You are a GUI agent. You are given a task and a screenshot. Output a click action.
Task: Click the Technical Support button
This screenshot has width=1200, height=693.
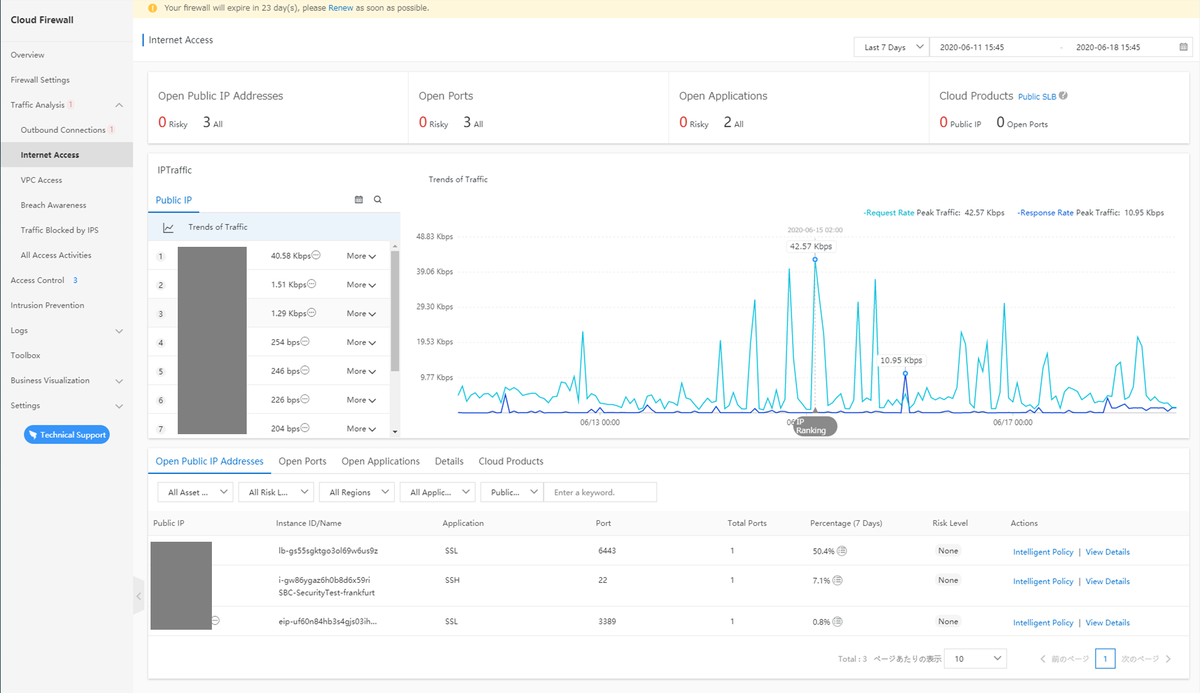[x=66, y=435]
